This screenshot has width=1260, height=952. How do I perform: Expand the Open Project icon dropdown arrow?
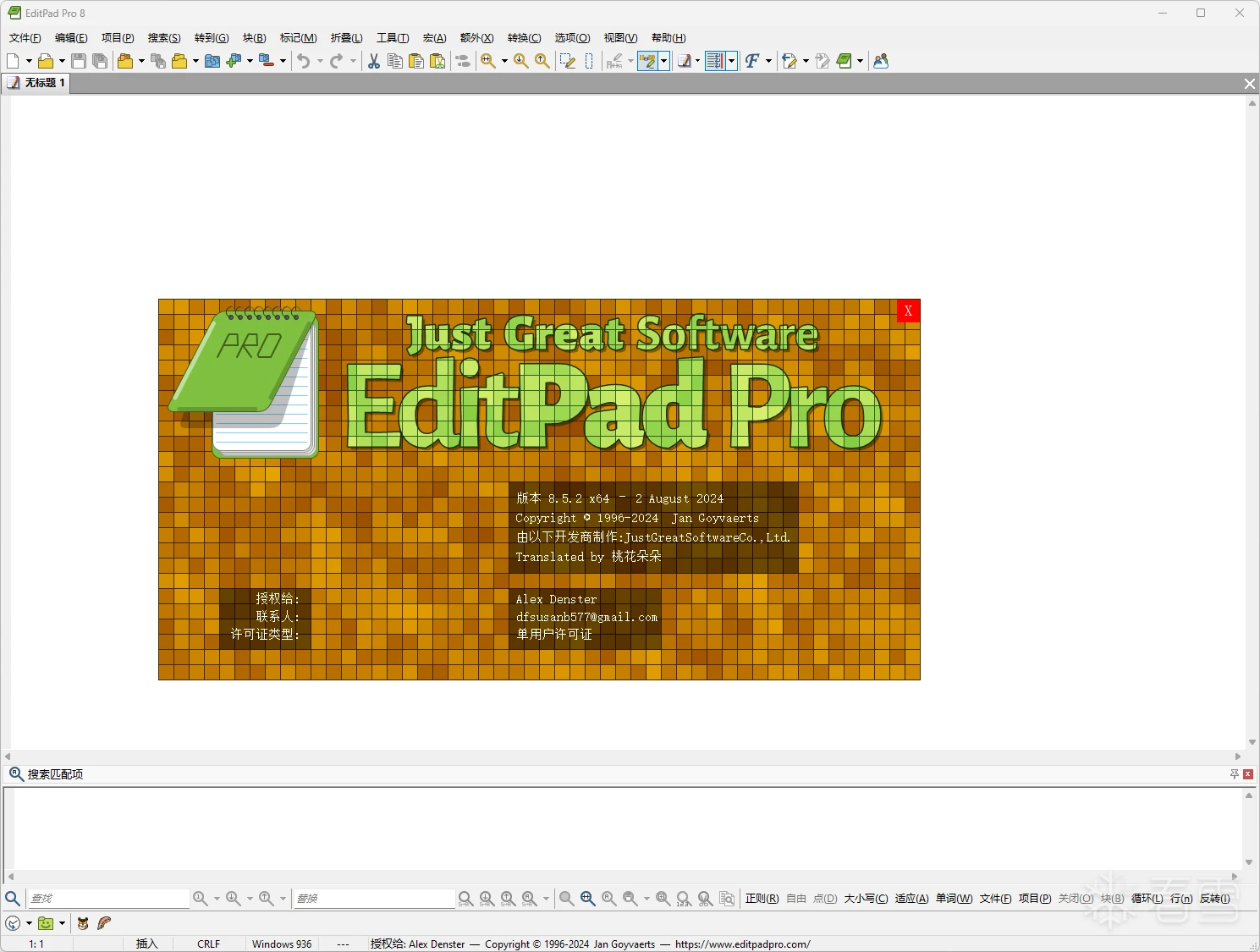141,61
